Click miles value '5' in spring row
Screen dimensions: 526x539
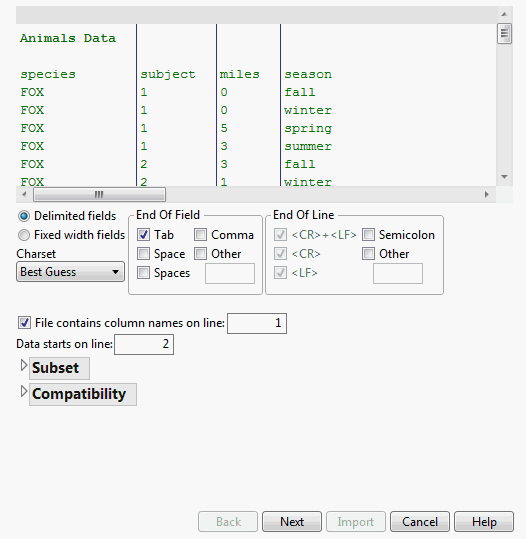(x=224, y=128)
